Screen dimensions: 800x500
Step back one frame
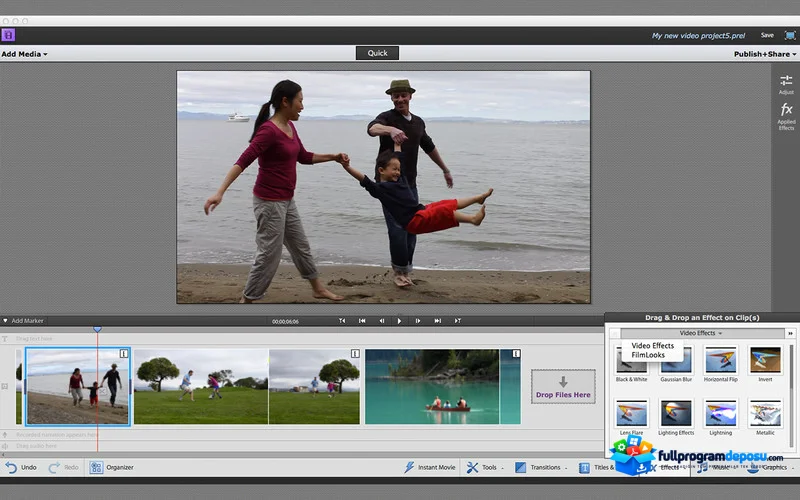(x=381, y=320)
